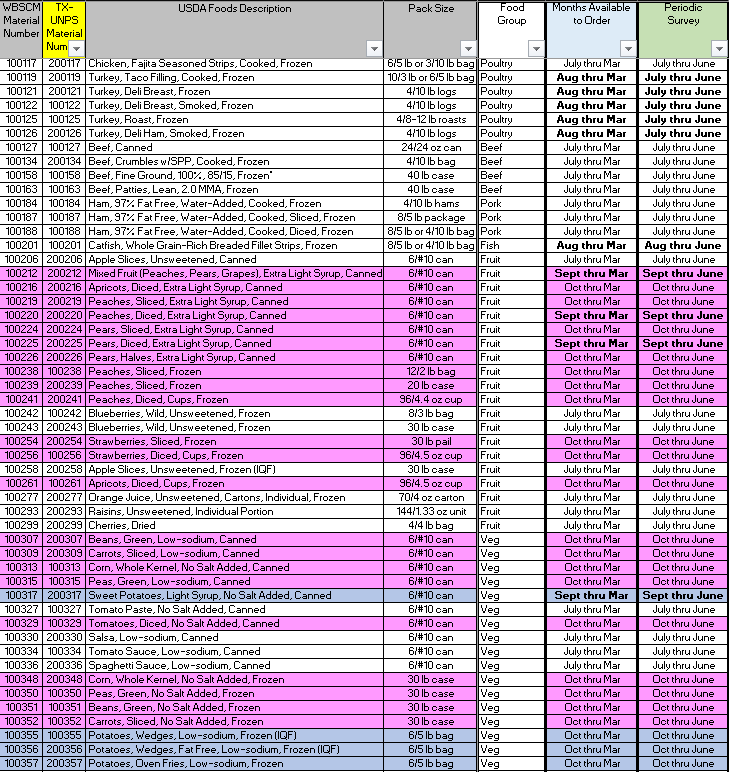Open the TX-UNPS Material Number filter dropdown

tap(77, 48)
